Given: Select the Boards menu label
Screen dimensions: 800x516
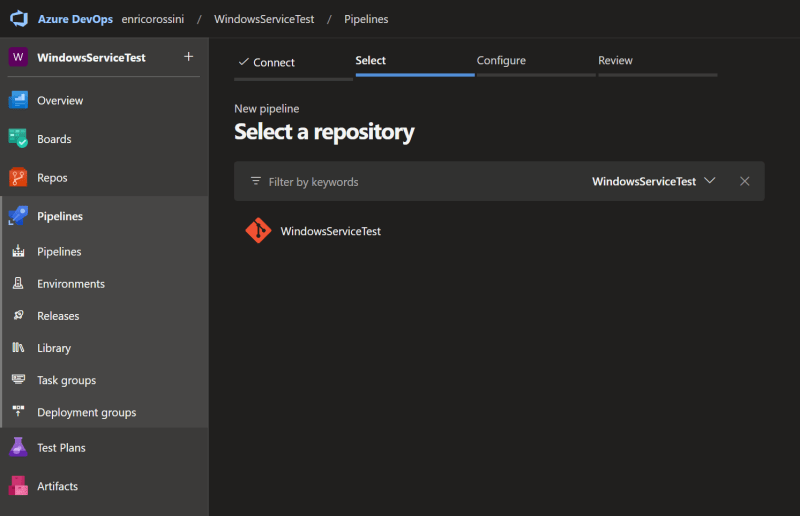Looking at the screenshot, I should tap(54, 139).
